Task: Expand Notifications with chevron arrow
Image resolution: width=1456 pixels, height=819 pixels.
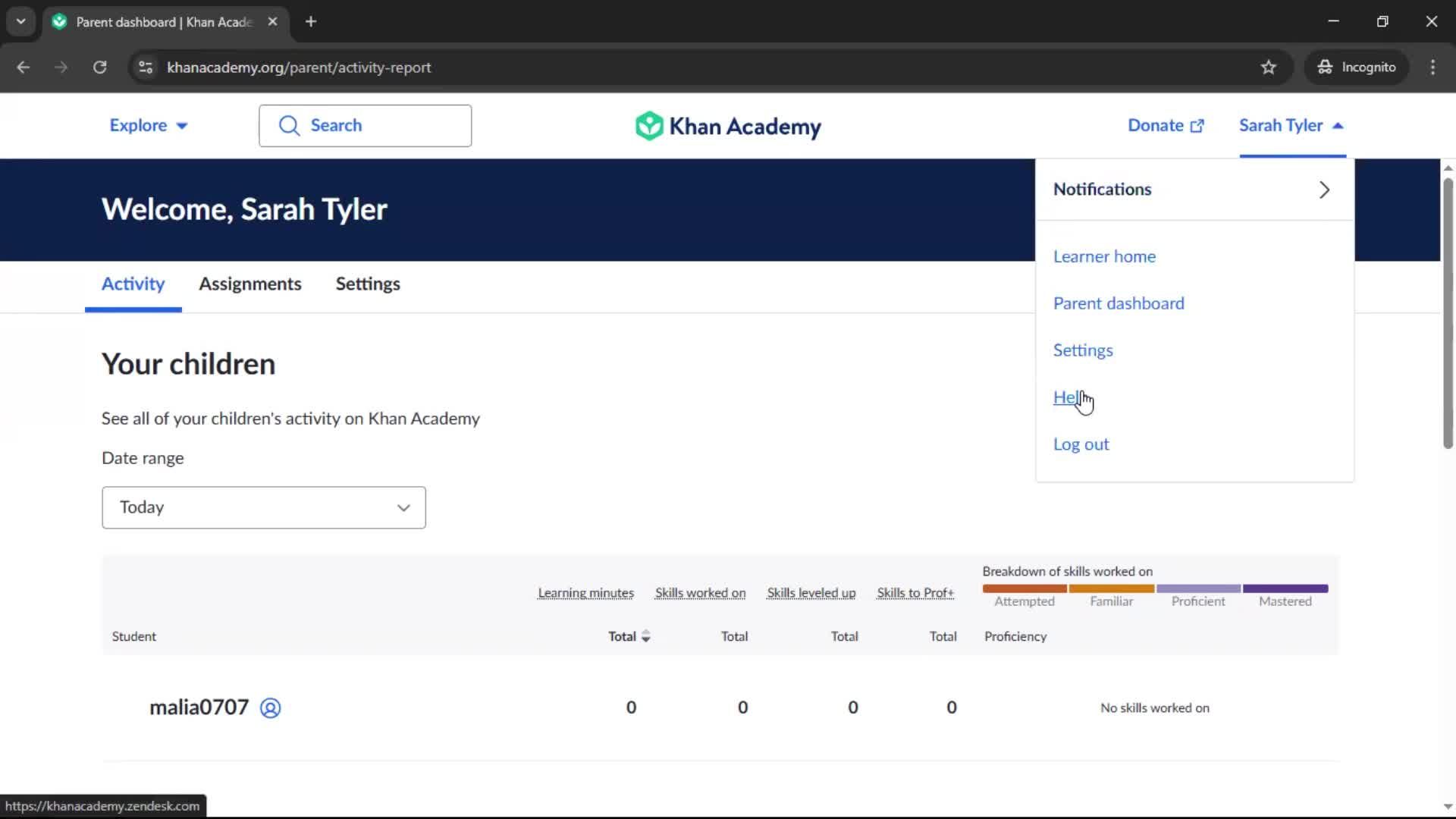Action: click(1324, 190)
